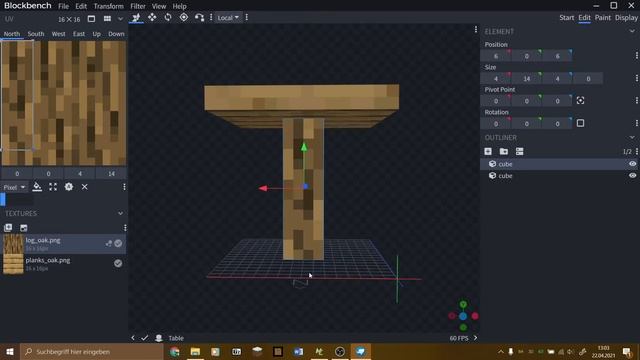Open the Filter menu
640x360 pixels.
click(x=138, y=6)
